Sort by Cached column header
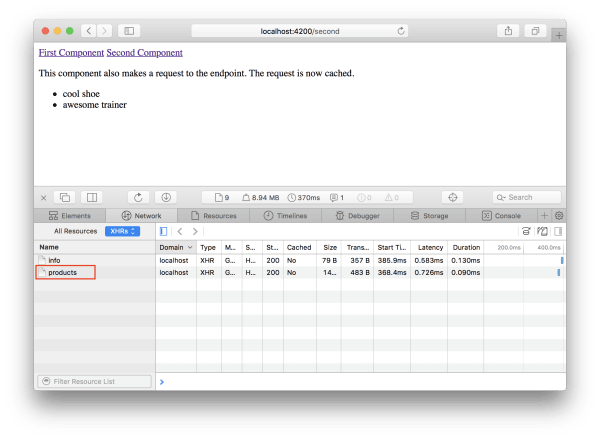 pos(299,248)
